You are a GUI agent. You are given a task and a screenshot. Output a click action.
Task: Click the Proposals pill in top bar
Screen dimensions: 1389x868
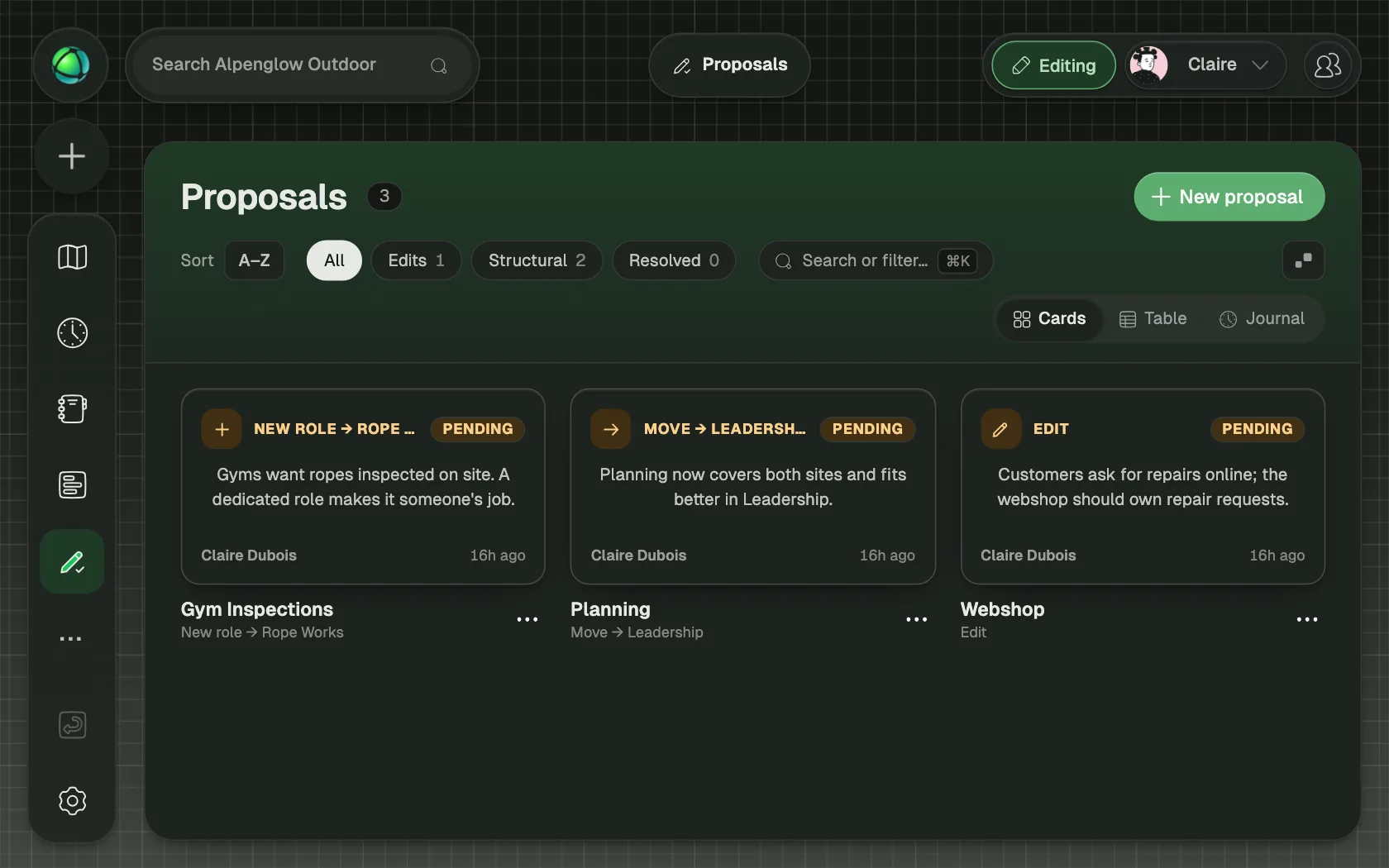[x=729, y=65]
